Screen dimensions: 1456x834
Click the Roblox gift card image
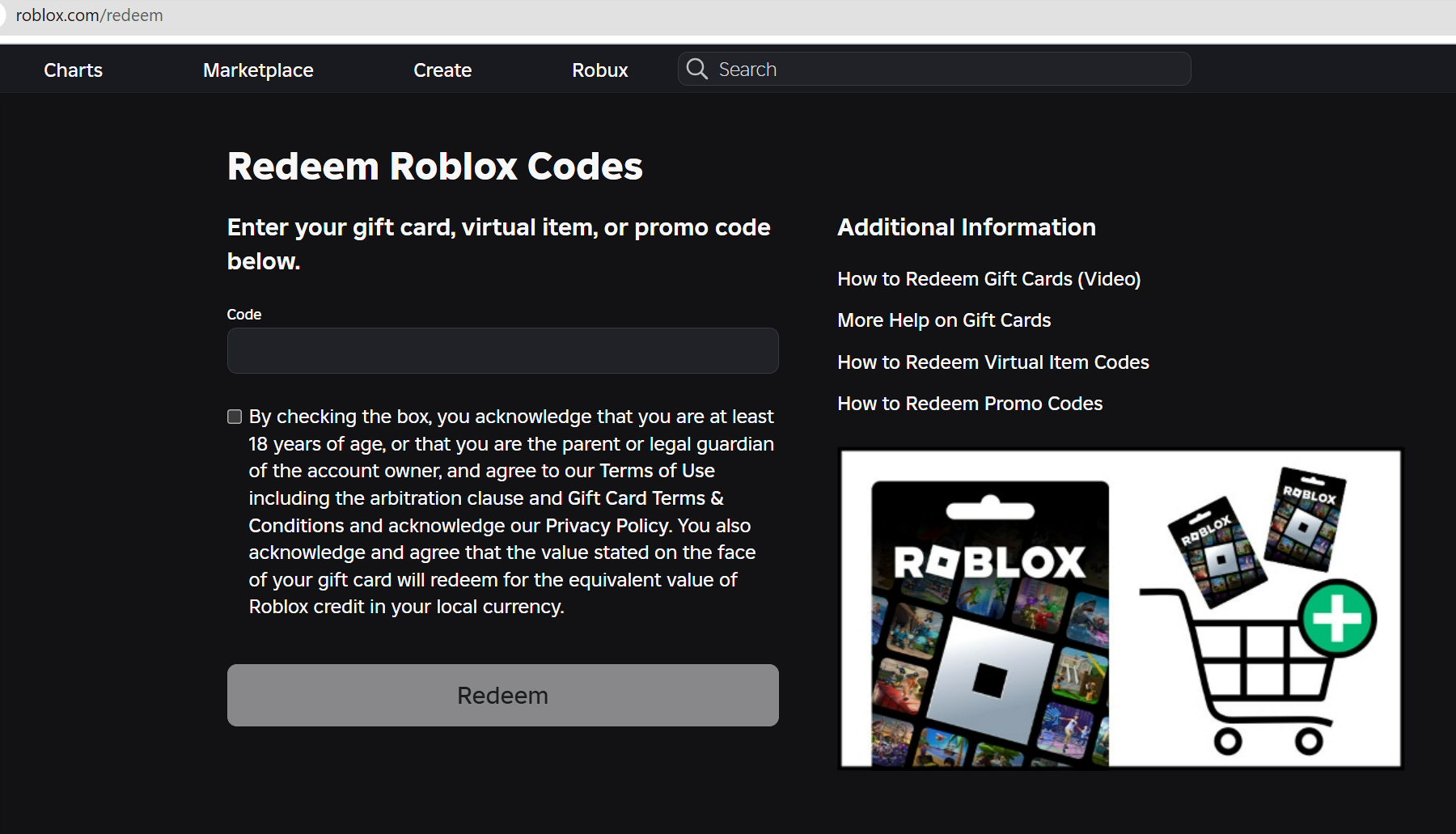pos(989,623)
